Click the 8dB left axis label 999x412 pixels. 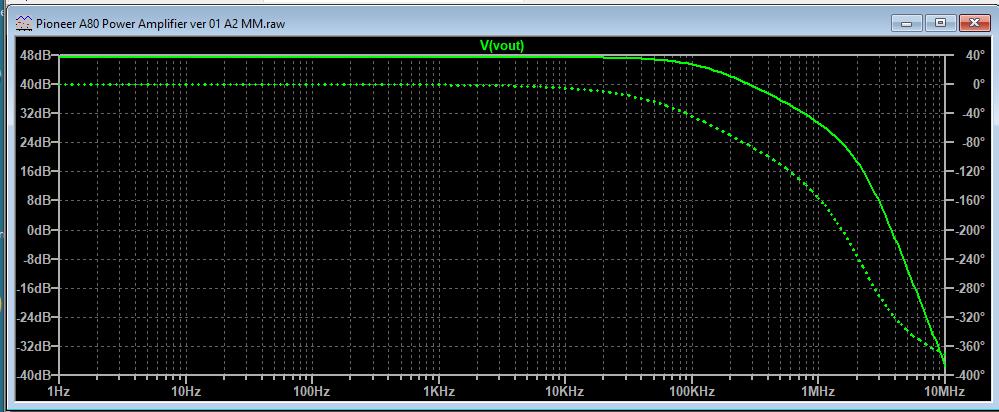tap(41, 201)
